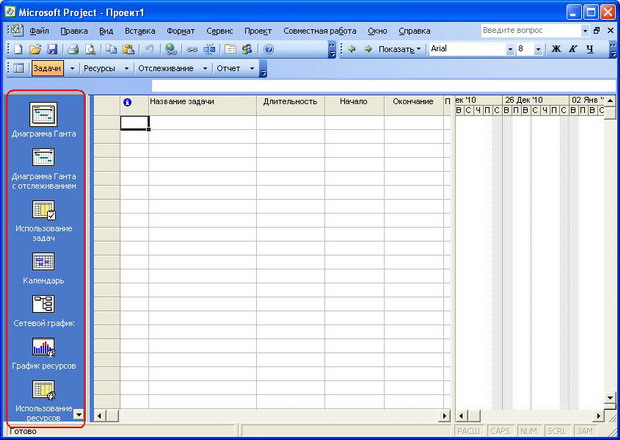Click the chart vertical scroll up arrow
Viewport: 620px width, 440px height.
[x=610, y=100]
